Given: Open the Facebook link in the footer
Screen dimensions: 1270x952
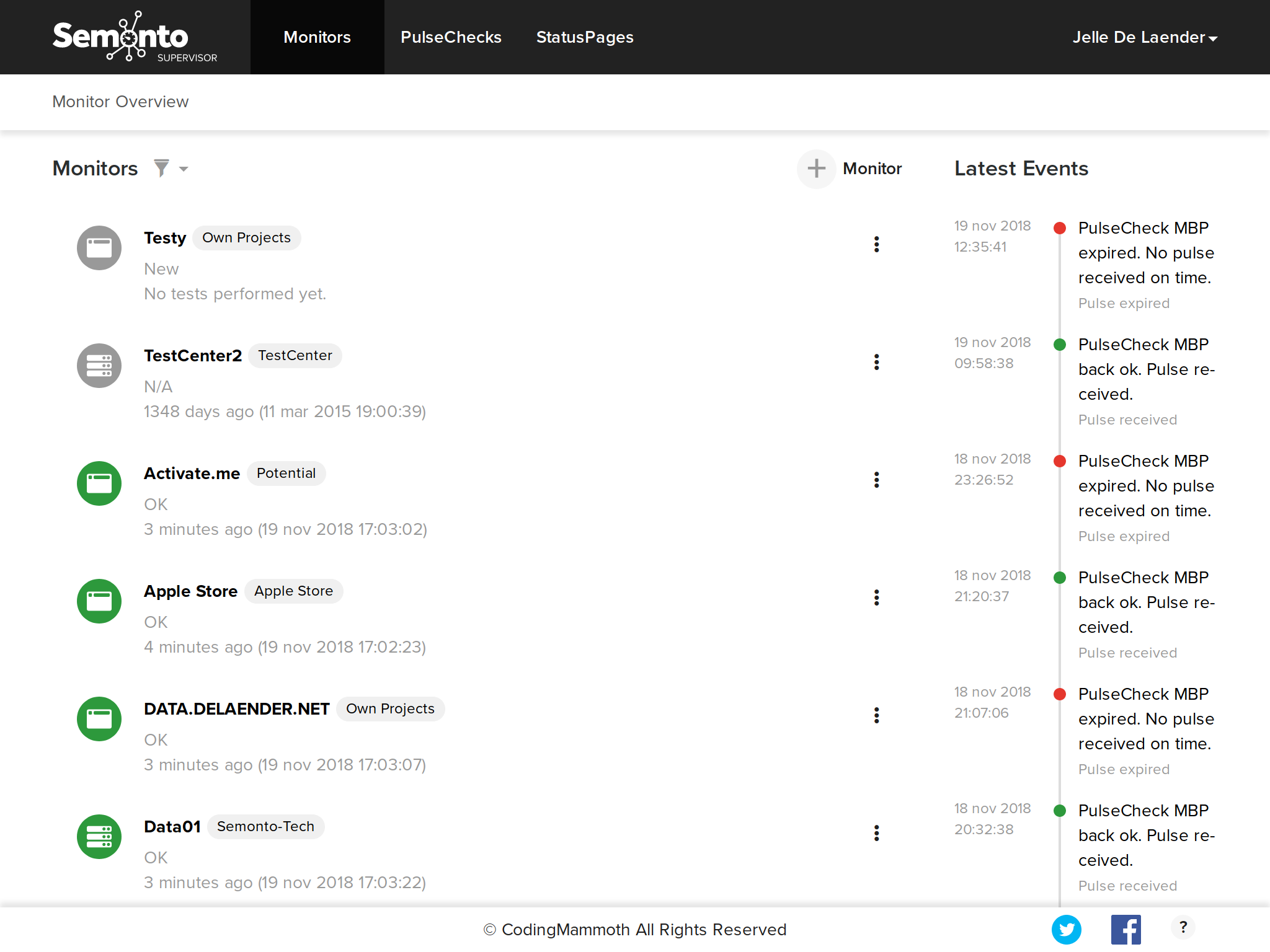Looking at the screenshot, I should pyautogui.click(x=1126, y=929).
